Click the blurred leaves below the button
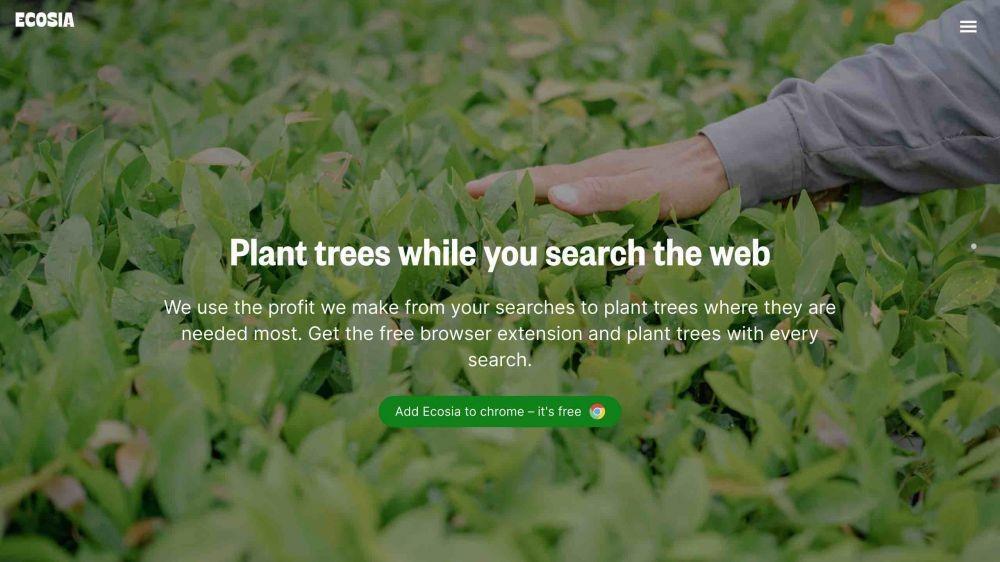The width and height of the screenshot is (1000, 562). click(499, 498)
